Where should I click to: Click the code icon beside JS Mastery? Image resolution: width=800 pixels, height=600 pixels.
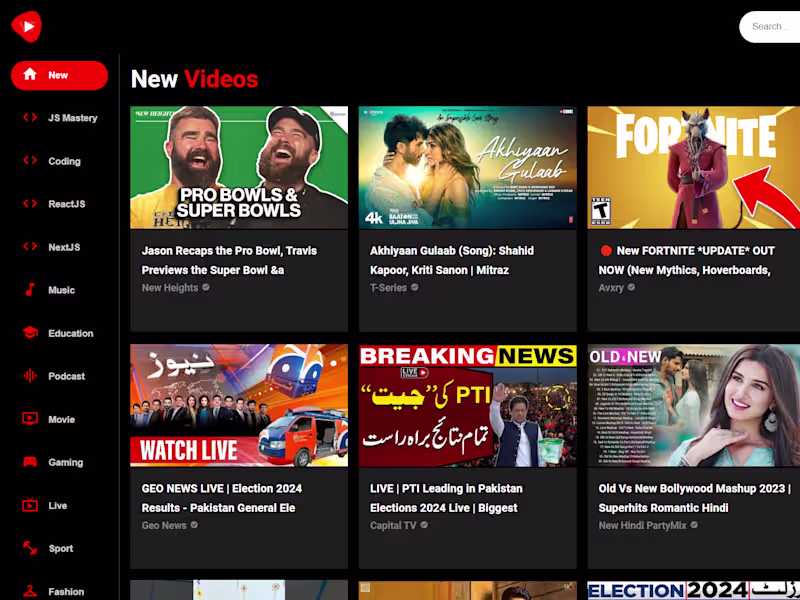pyautogui.click(x=30, y=117)
